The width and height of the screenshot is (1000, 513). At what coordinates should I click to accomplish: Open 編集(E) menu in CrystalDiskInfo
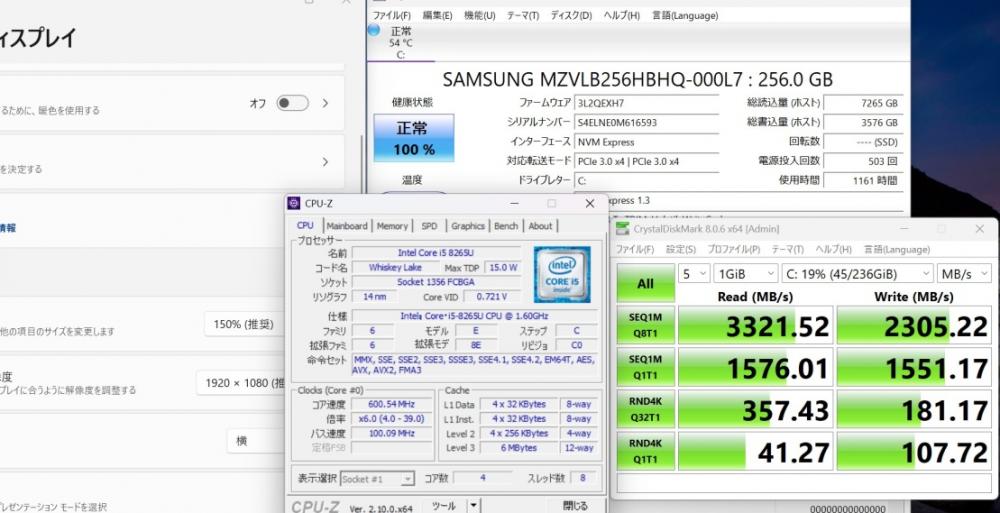pyautogui.click(x=438, y=15)
